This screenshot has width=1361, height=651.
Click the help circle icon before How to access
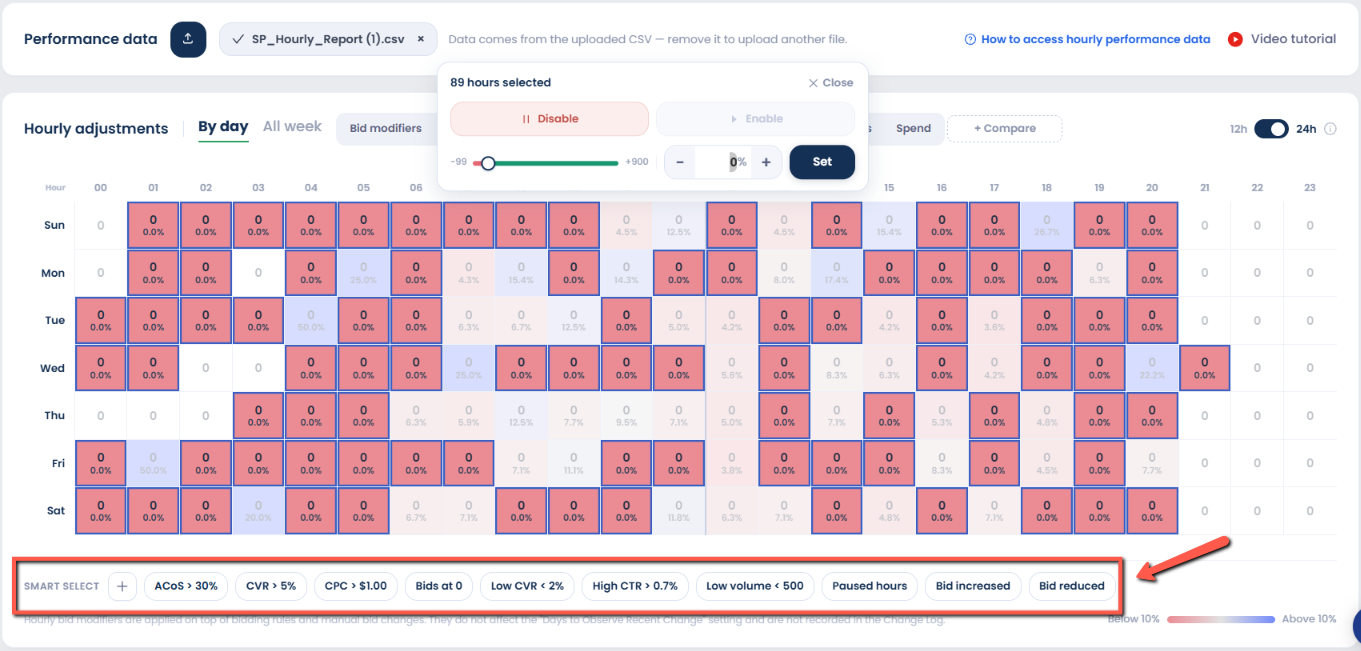(970, 40)
